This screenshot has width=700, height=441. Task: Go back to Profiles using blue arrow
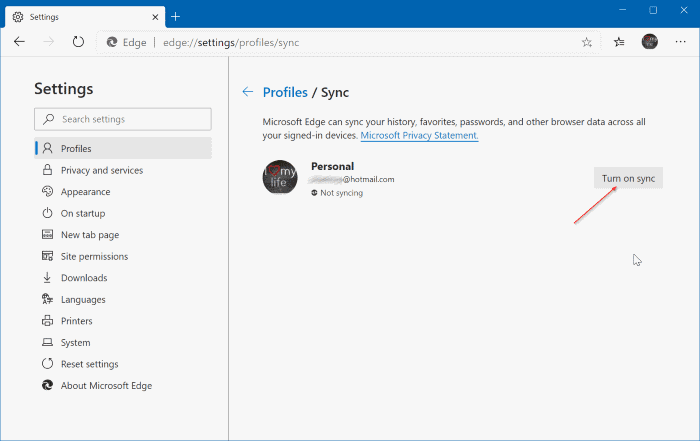click(248, 93)
